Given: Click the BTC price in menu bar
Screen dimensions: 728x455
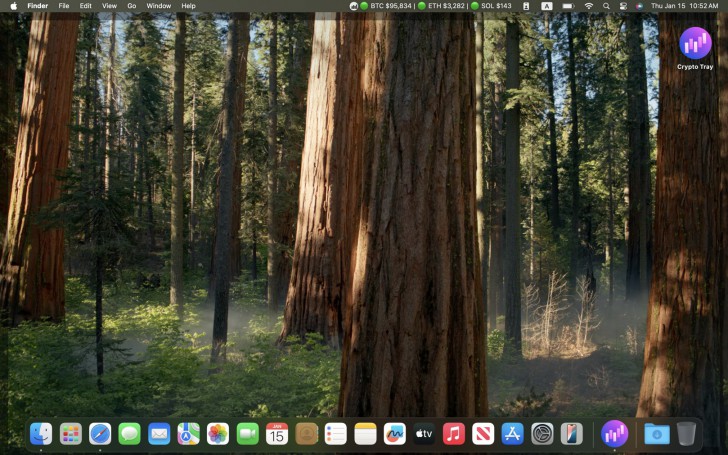Looking at the screenshot, I should click(390, 6).
